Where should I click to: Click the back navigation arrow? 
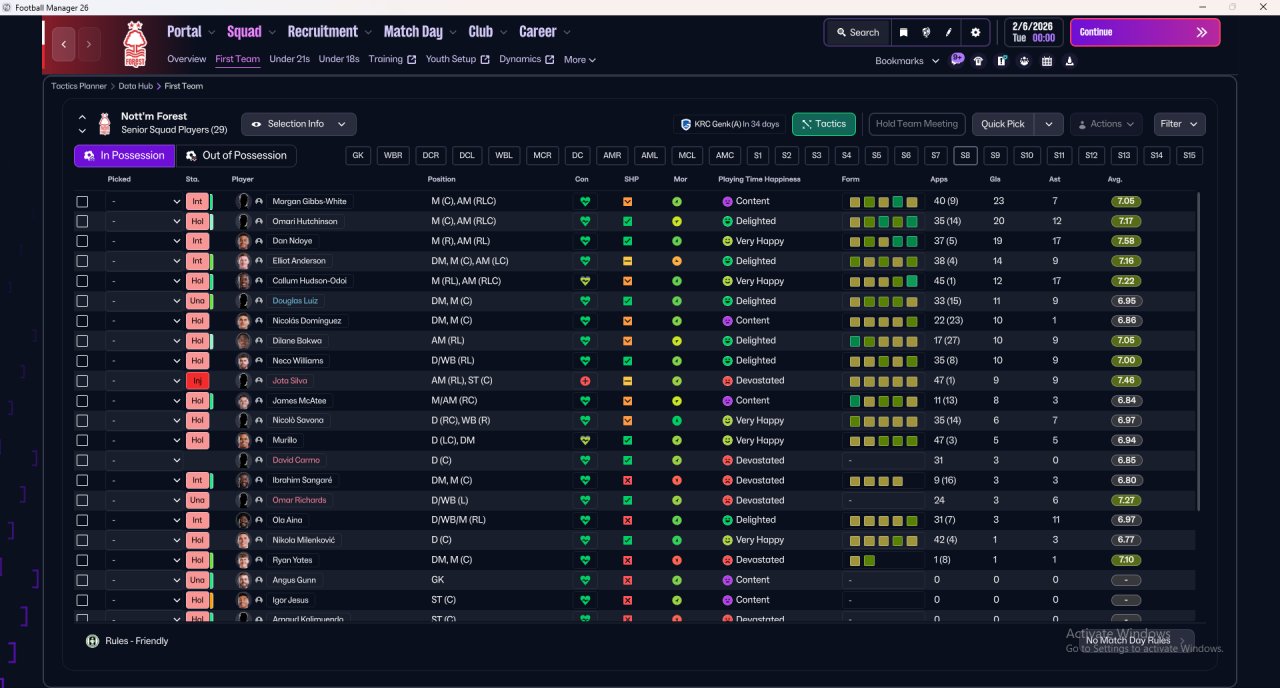coord(65,44)
